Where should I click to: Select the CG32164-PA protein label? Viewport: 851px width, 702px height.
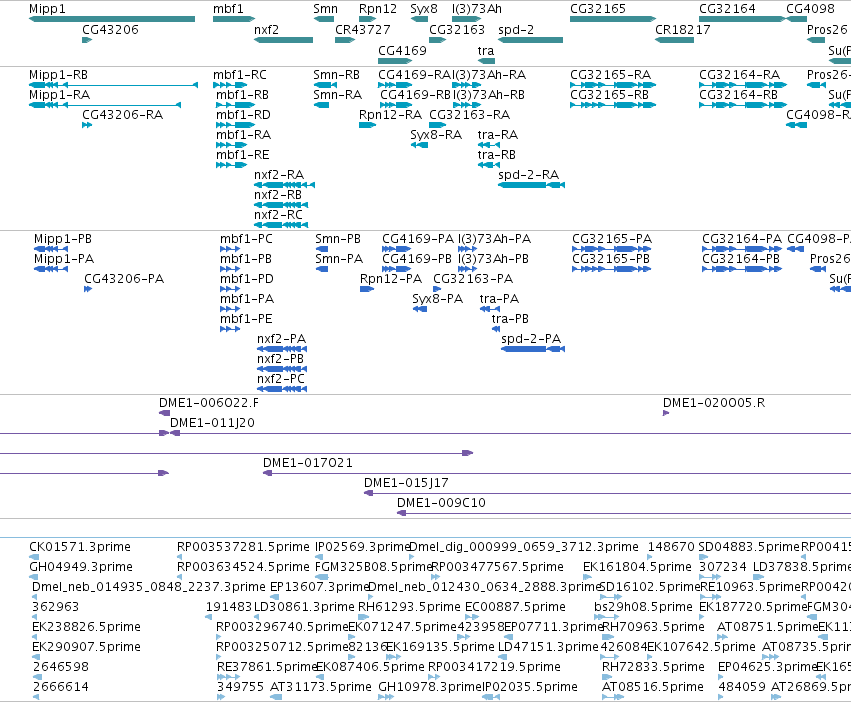click(x=742, y=239)
